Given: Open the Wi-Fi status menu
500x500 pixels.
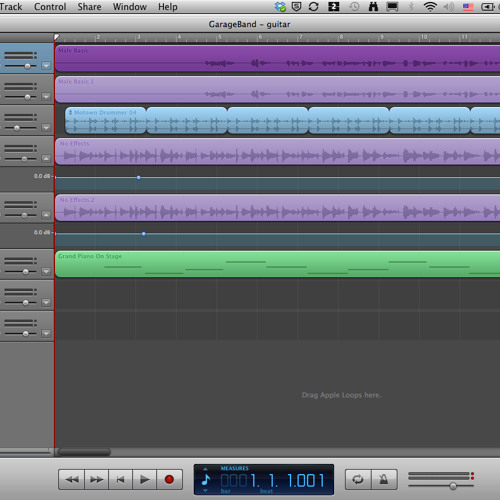Looking at the screenshot, I should (x=430, y=7).
